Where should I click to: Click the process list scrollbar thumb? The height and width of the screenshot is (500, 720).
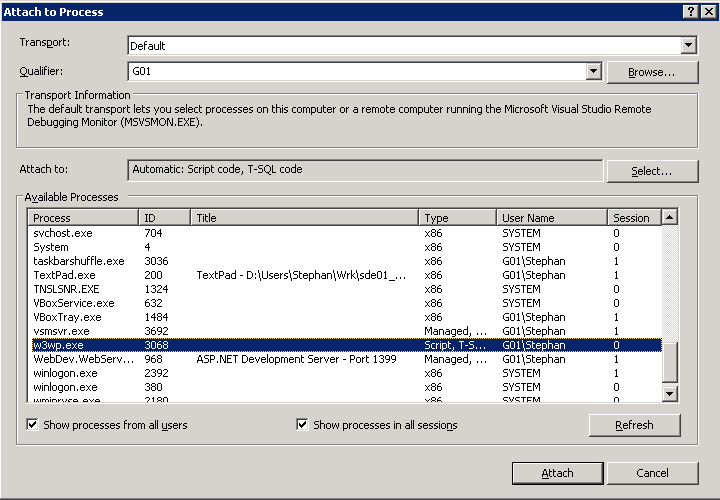coord(670,362)
